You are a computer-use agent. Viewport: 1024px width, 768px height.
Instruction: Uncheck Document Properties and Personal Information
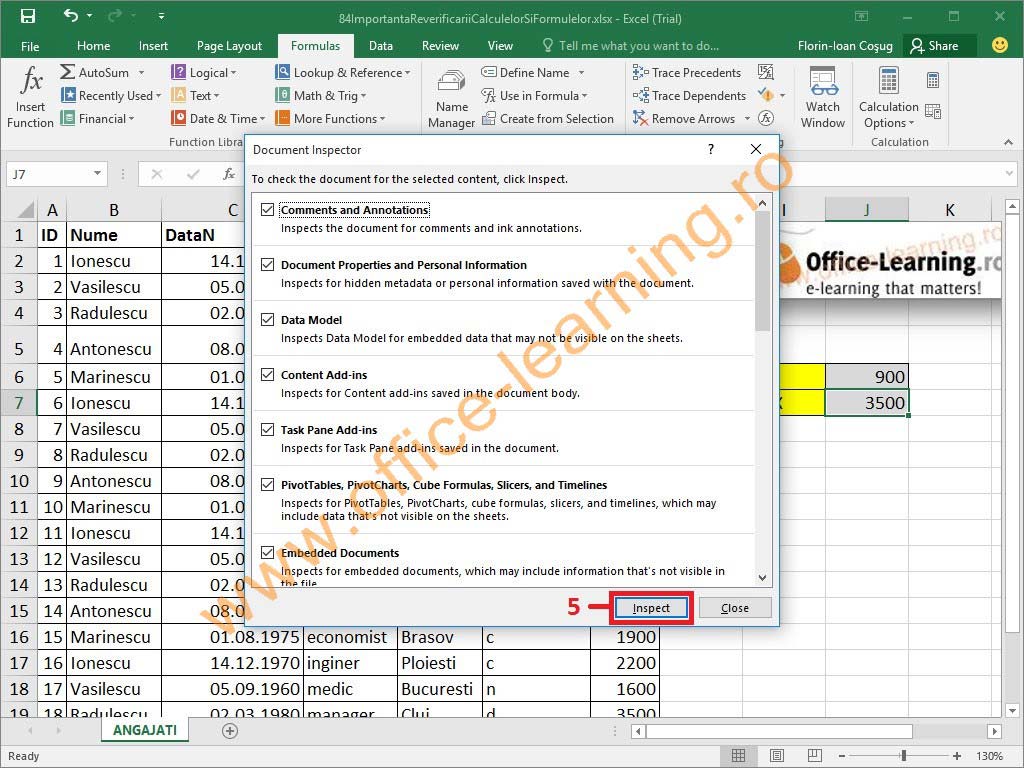pyautogui.click(x=267, y=264)
